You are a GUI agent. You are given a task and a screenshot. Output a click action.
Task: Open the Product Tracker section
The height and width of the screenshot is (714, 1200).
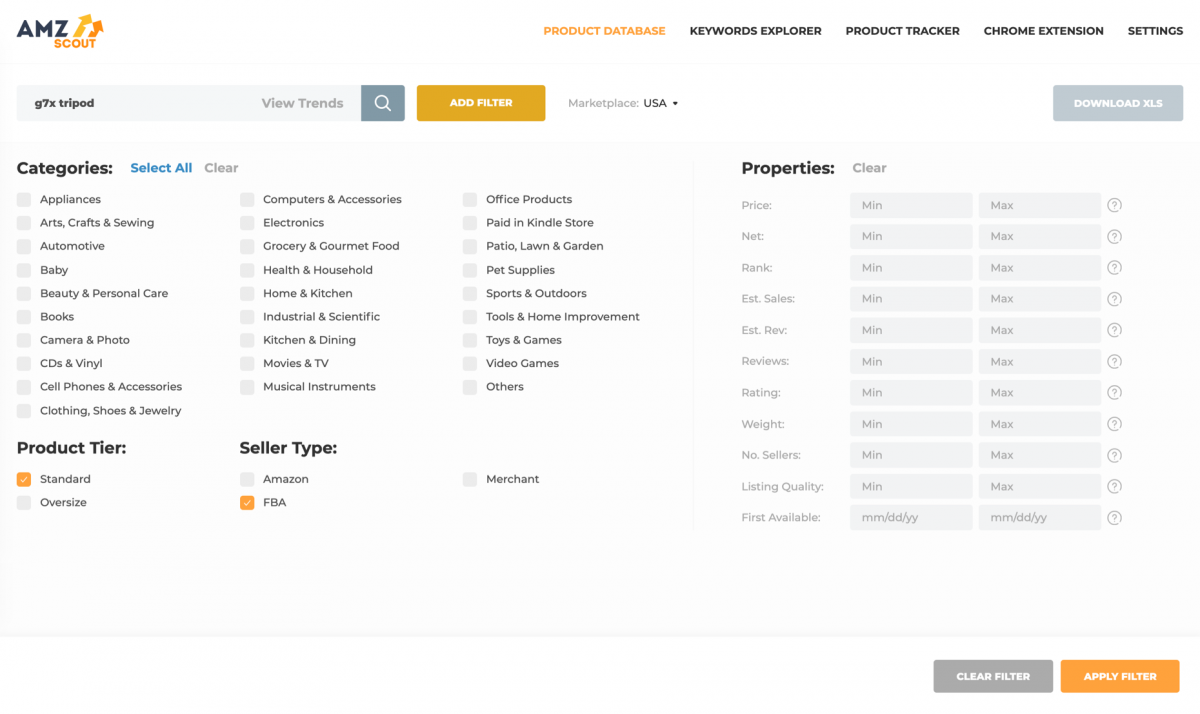click(x=902, y=30)
